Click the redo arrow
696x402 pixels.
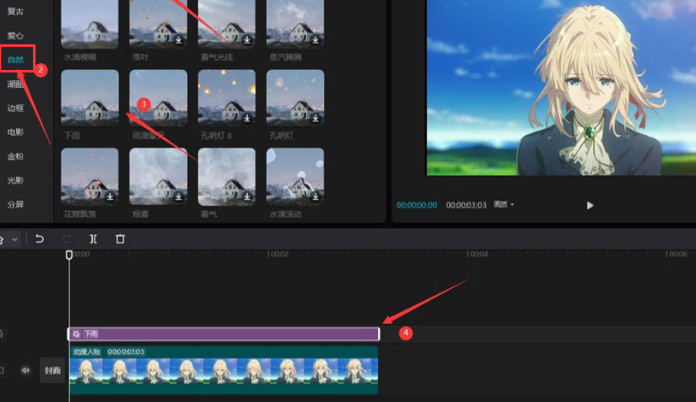66,239
